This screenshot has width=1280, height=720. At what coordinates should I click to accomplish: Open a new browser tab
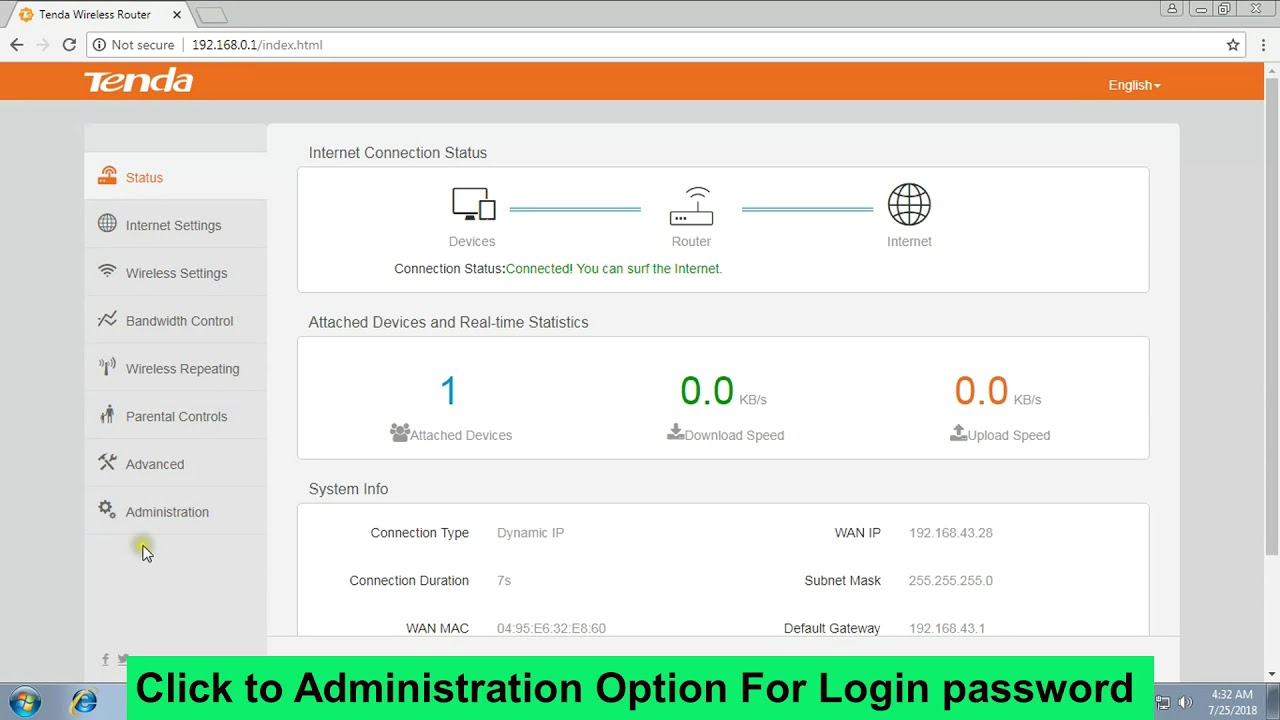(211, 15)
